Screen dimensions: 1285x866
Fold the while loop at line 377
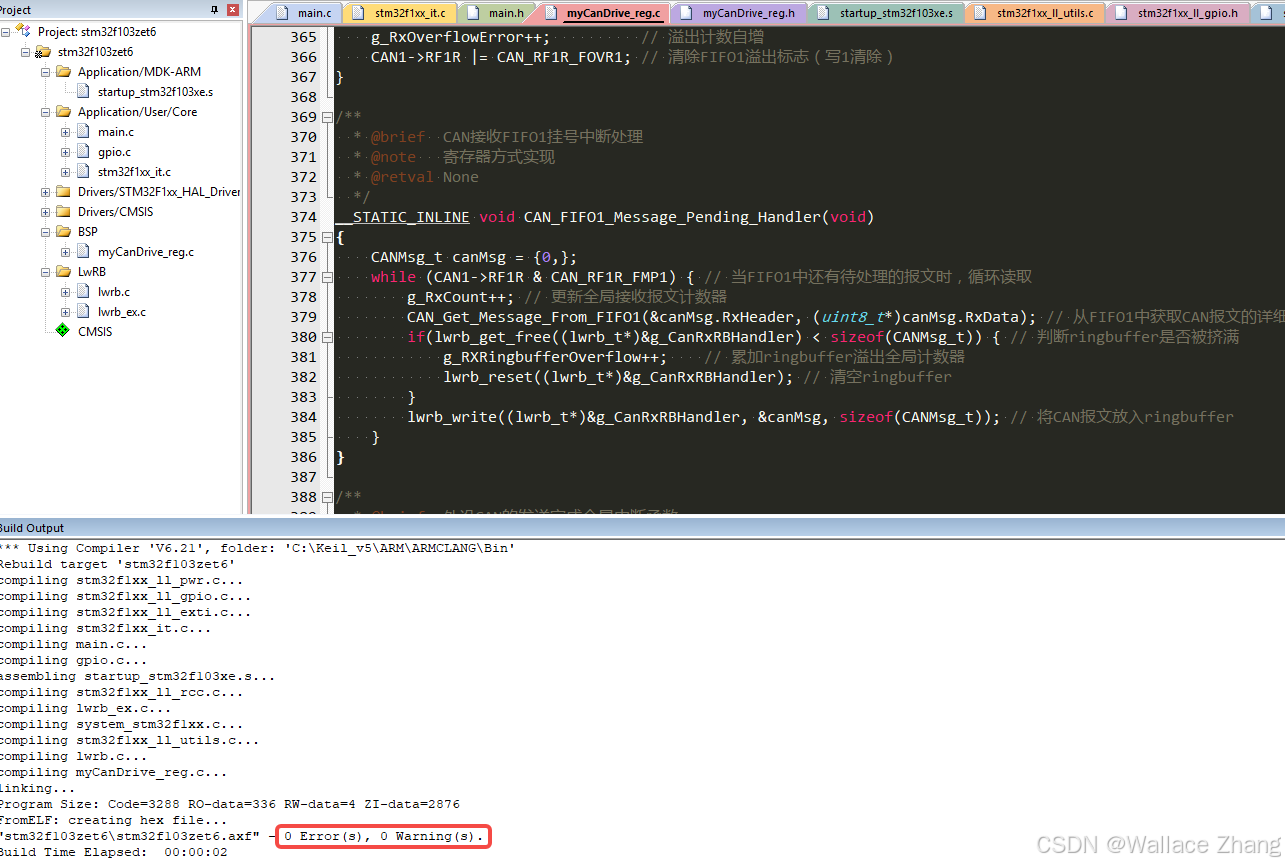coord(326,277)
